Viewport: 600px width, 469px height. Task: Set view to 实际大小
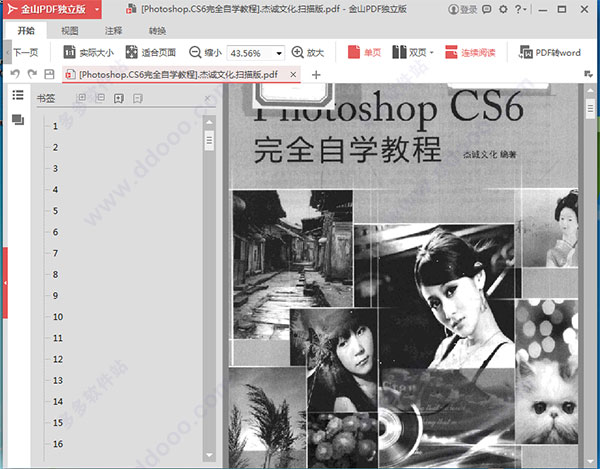88,52
